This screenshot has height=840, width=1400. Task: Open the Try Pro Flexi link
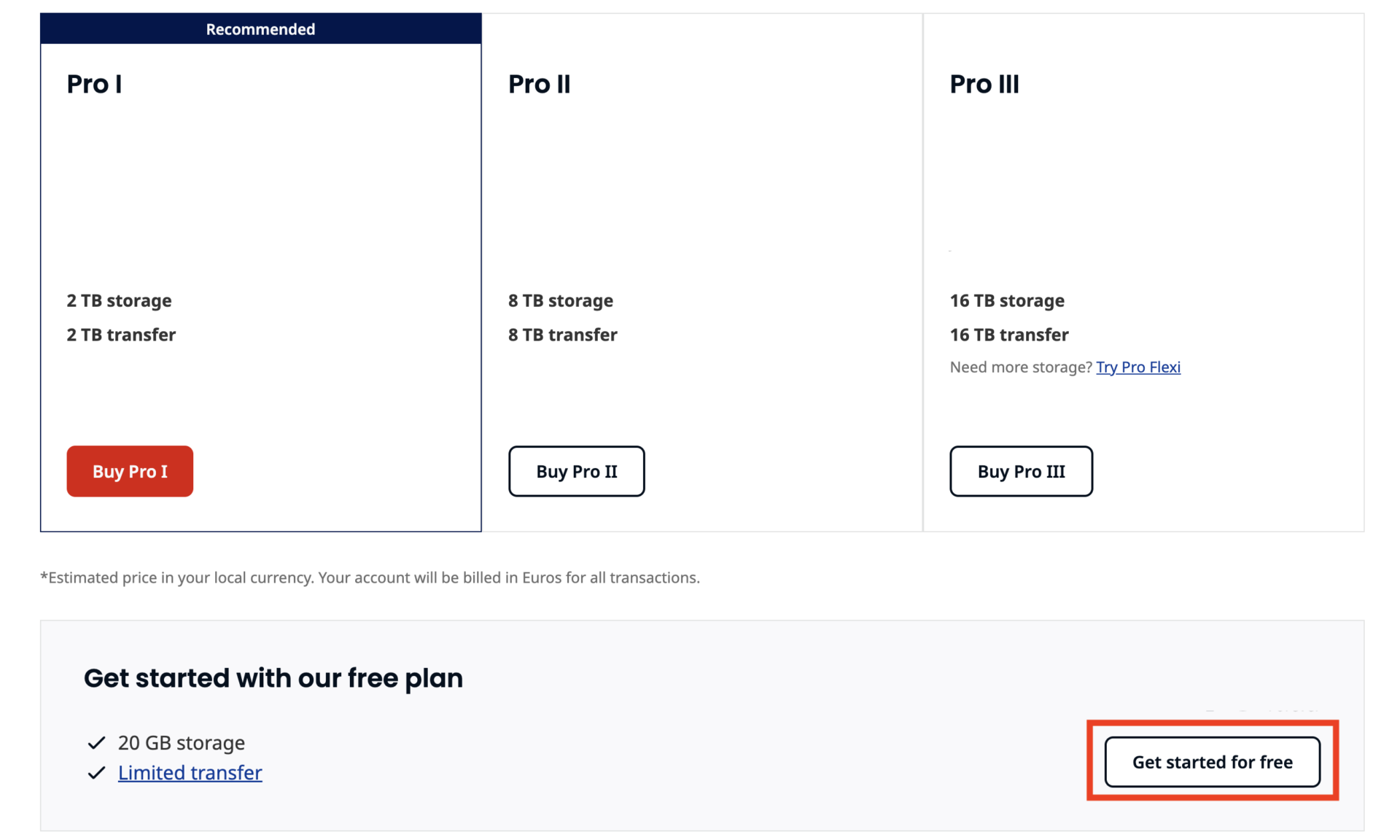click(x=1138, y=367)
